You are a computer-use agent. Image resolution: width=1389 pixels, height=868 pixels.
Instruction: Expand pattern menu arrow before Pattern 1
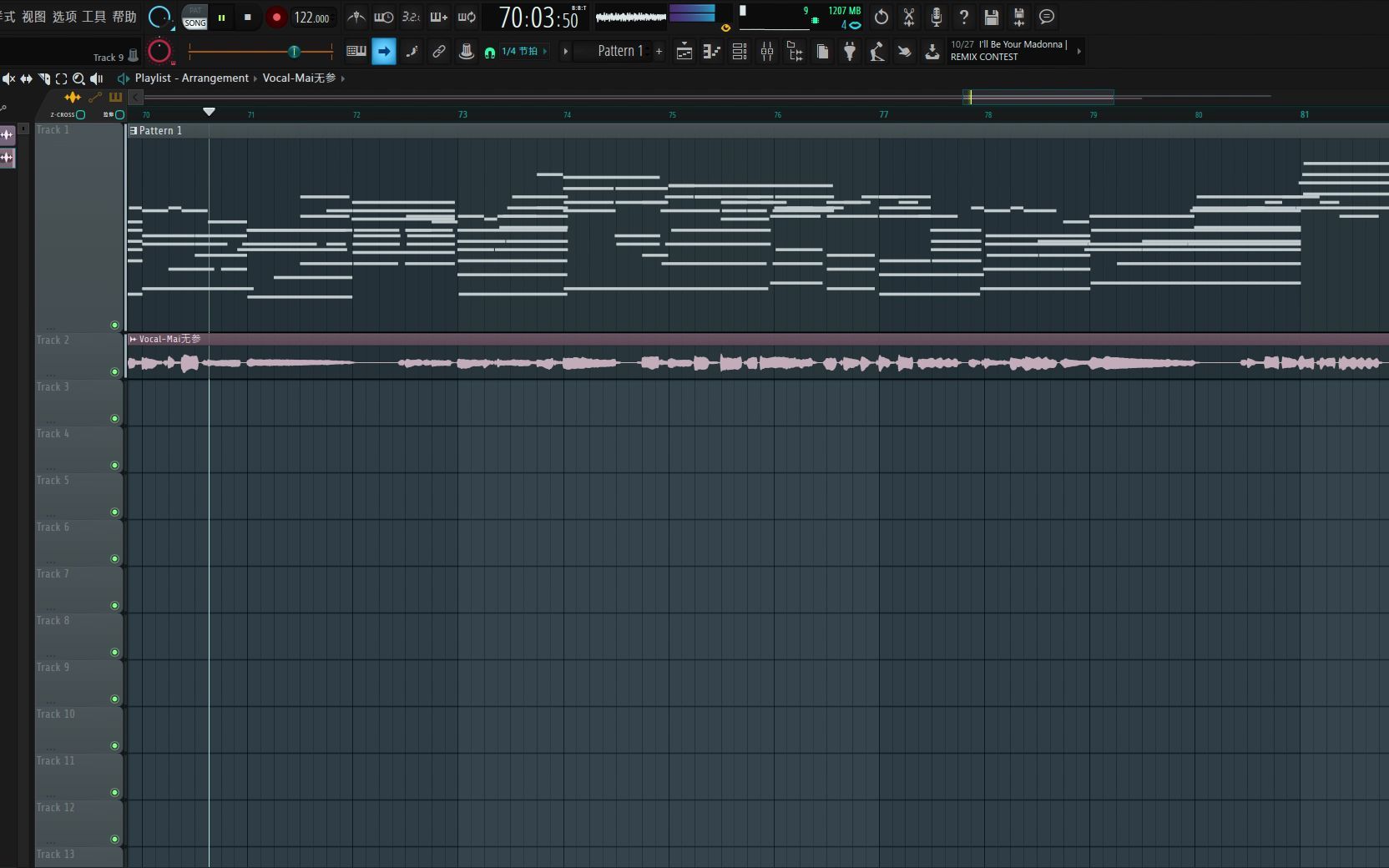(565, 52)
